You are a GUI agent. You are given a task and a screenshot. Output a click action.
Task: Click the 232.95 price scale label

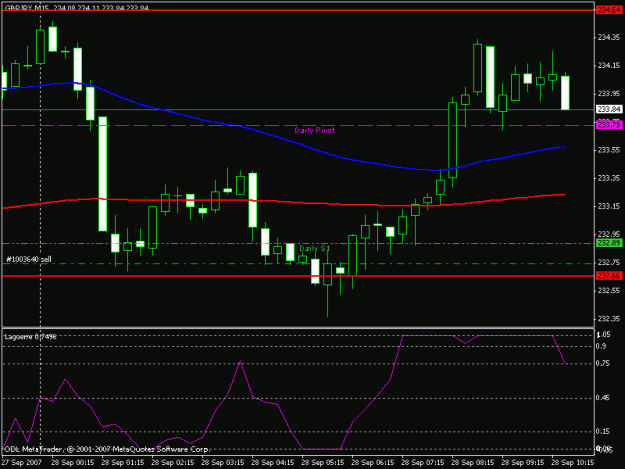pos(609,234)
